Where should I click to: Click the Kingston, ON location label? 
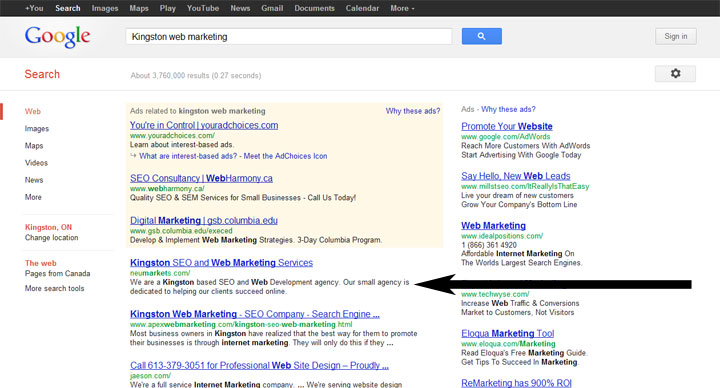pyautogui.click(x=48, y=227)
